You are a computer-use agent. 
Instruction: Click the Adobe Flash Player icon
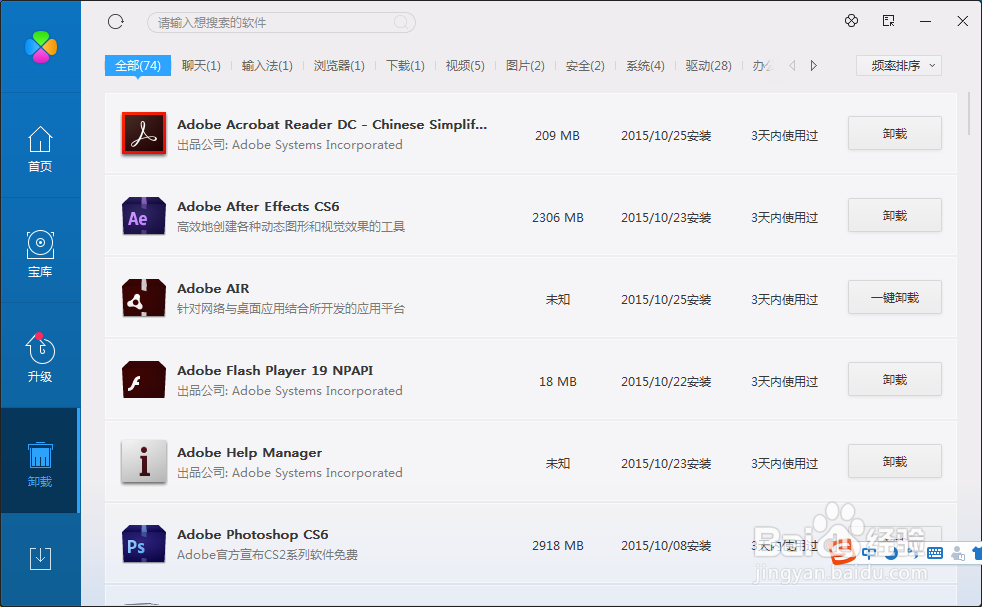pos(144,380)
